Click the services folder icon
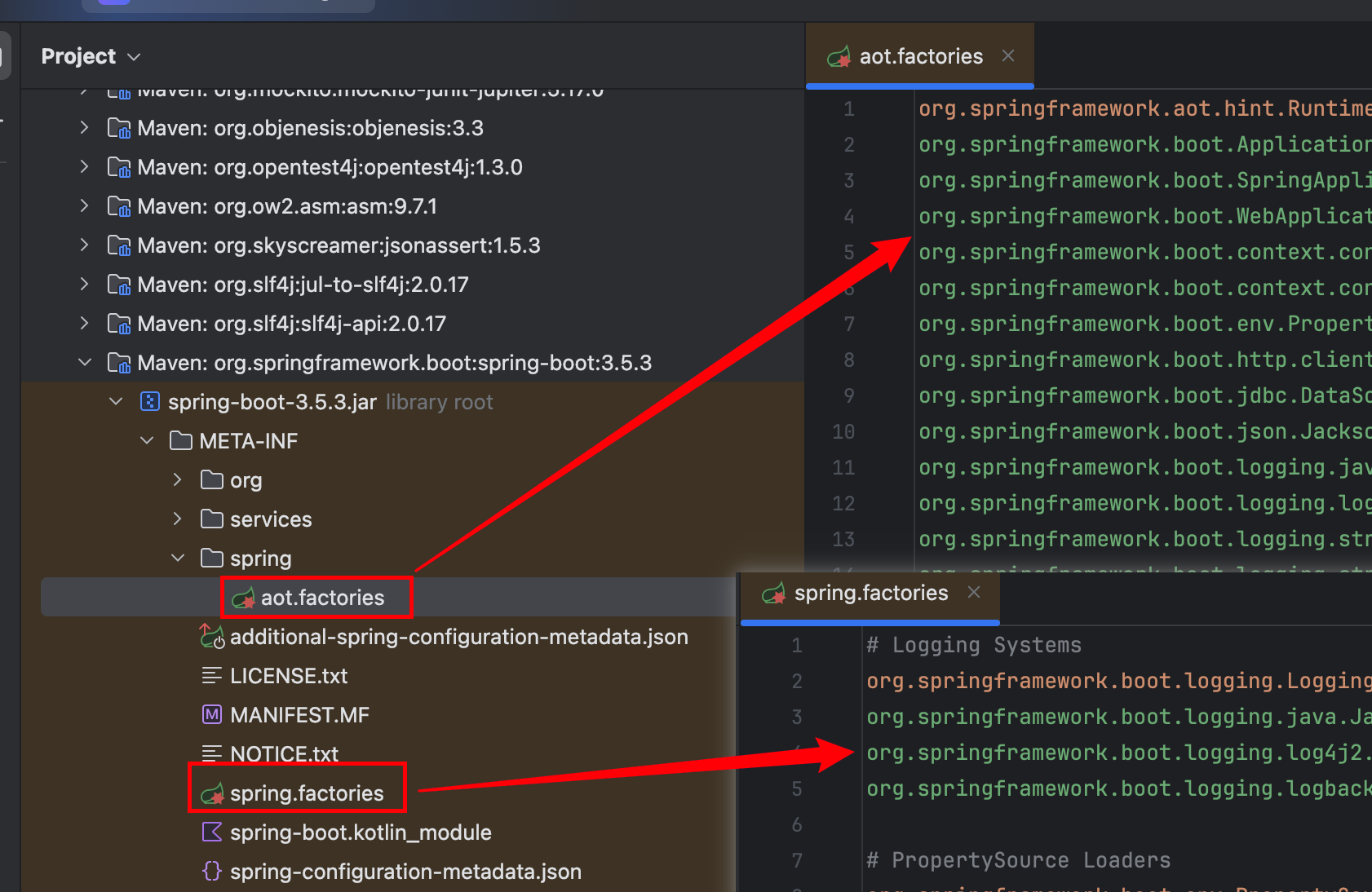The width and height of the screenshot is (1372, 892). (x=212, y=519)
